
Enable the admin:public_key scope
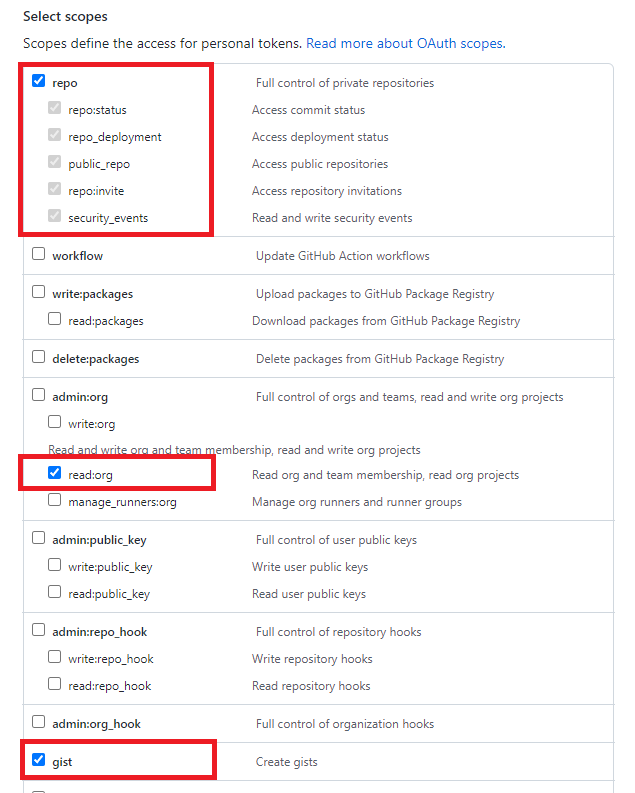point(38,538)
